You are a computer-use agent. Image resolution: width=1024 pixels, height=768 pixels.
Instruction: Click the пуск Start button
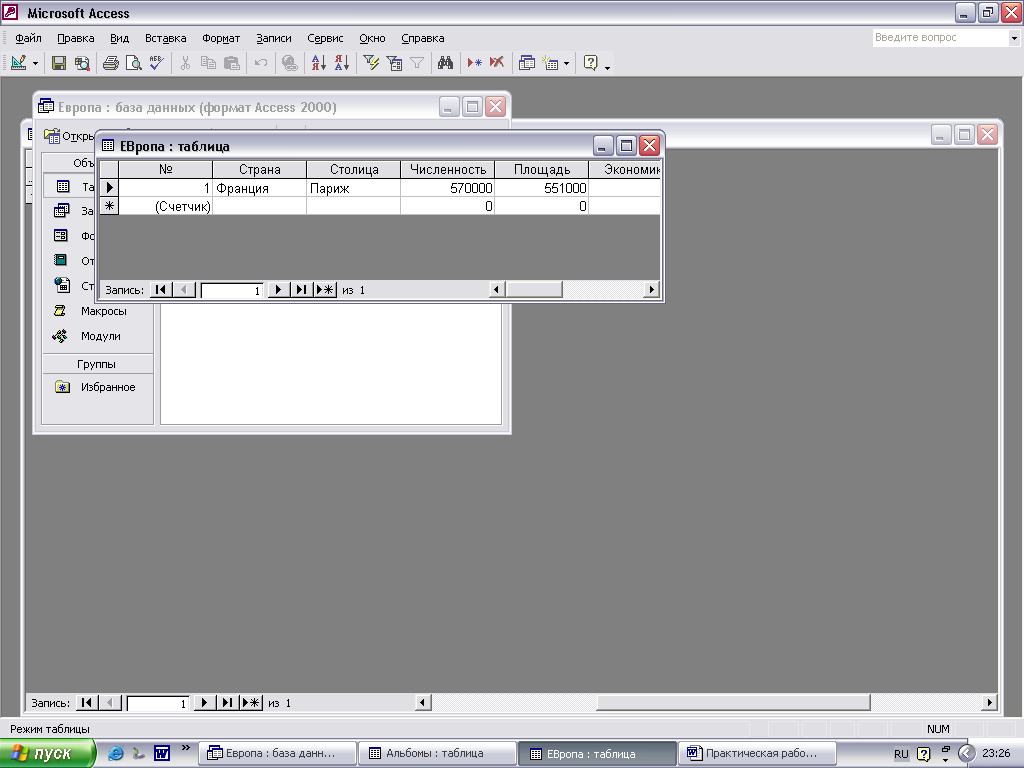47,754
